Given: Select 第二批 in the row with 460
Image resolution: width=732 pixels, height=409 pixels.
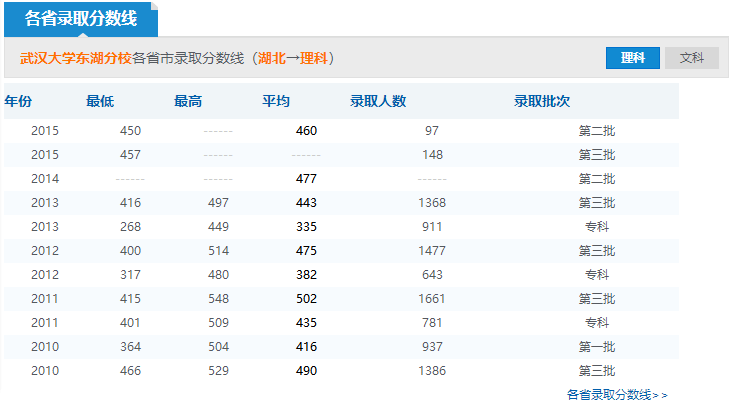Looking at the screenshot, I should point(597,131).
